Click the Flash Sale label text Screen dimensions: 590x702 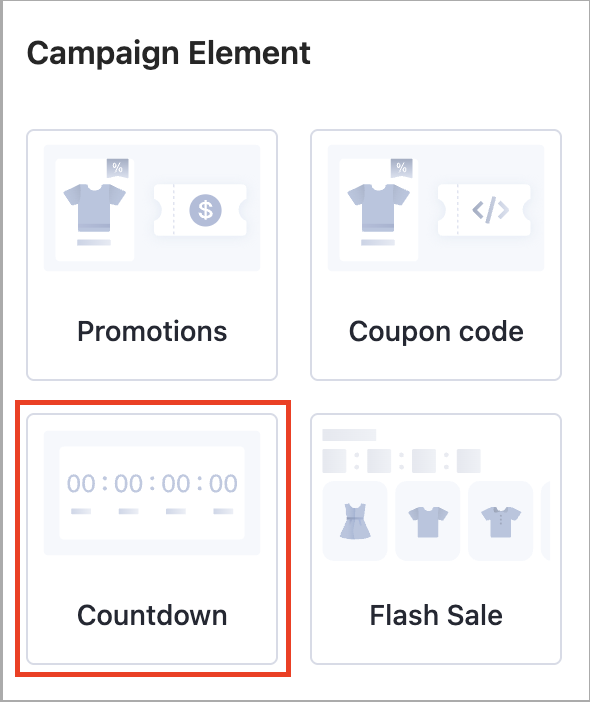(436, 615)
